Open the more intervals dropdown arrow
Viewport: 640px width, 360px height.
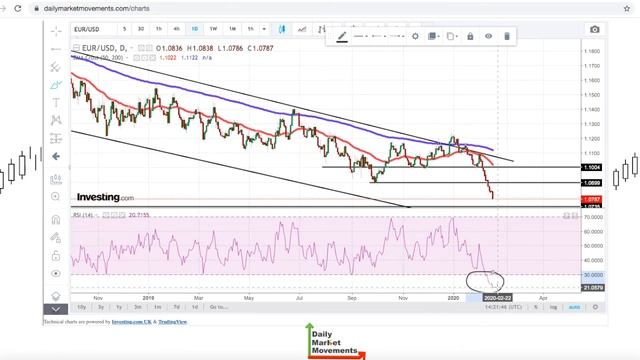[x=264, y=29]
